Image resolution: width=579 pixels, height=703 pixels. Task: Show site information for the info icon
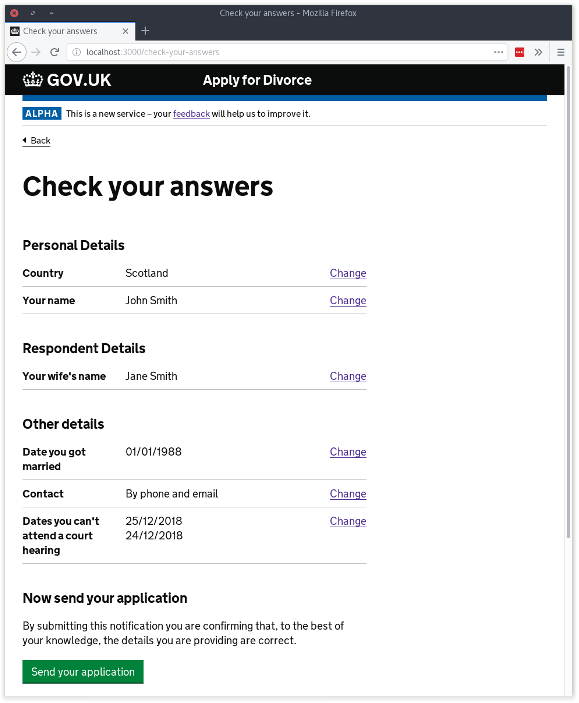(77, 52)
